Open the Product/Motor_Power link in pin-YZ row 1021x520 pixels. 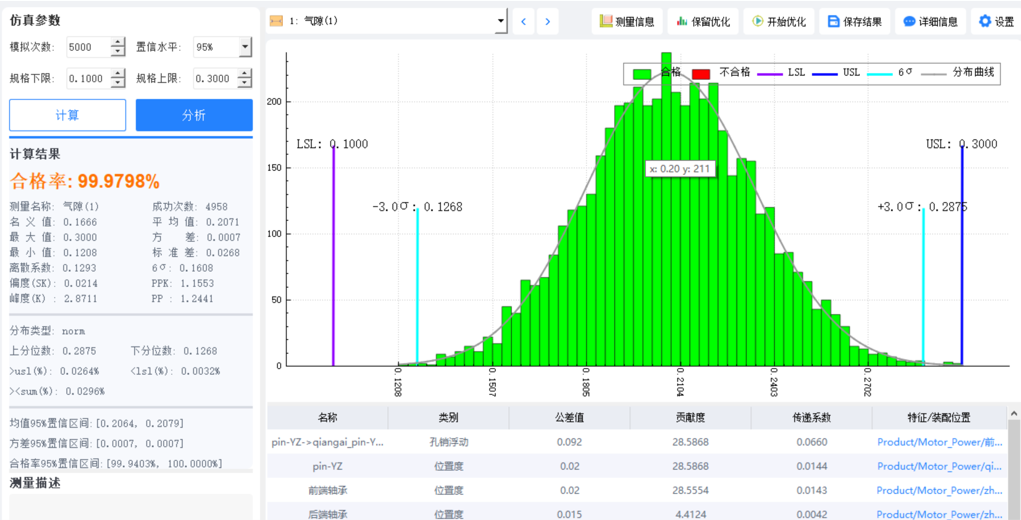939,466
